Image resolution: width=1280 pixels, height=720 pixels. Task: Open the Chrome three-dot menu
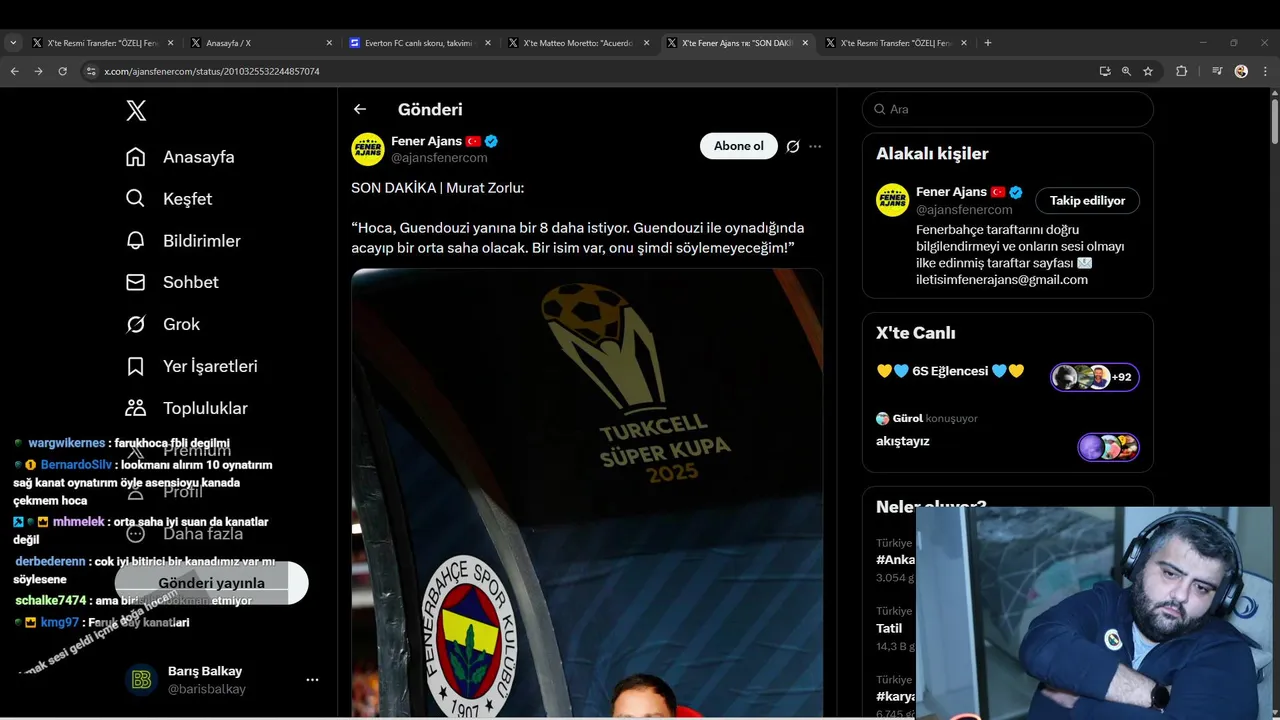coord(1265,71)
